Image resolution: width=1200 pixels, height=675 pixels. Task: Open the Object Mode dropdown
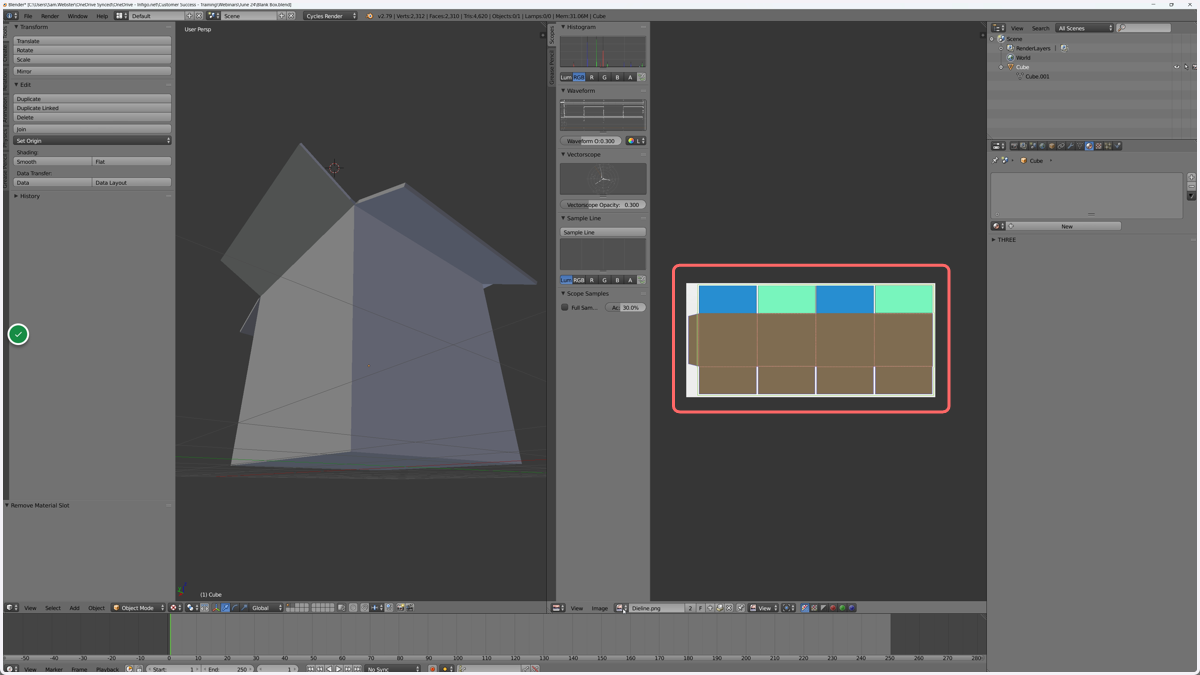pos(138,607)
